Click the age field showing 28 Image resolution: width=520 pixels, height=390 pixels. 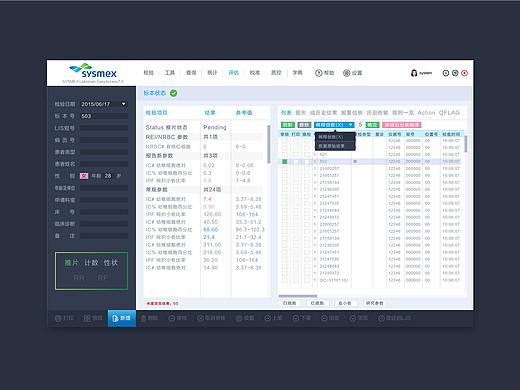coord(108,176)
